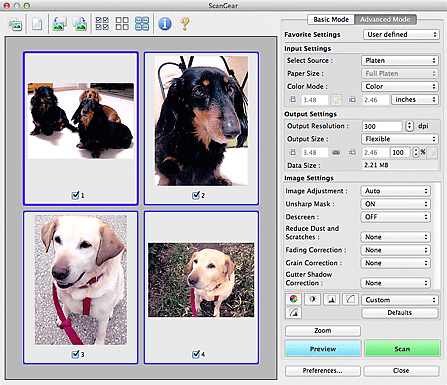Open the Gutter Shadow Correction dropdown
Image resolution: width=447 pixels, height=385 pixels.
tap(396, 283)
